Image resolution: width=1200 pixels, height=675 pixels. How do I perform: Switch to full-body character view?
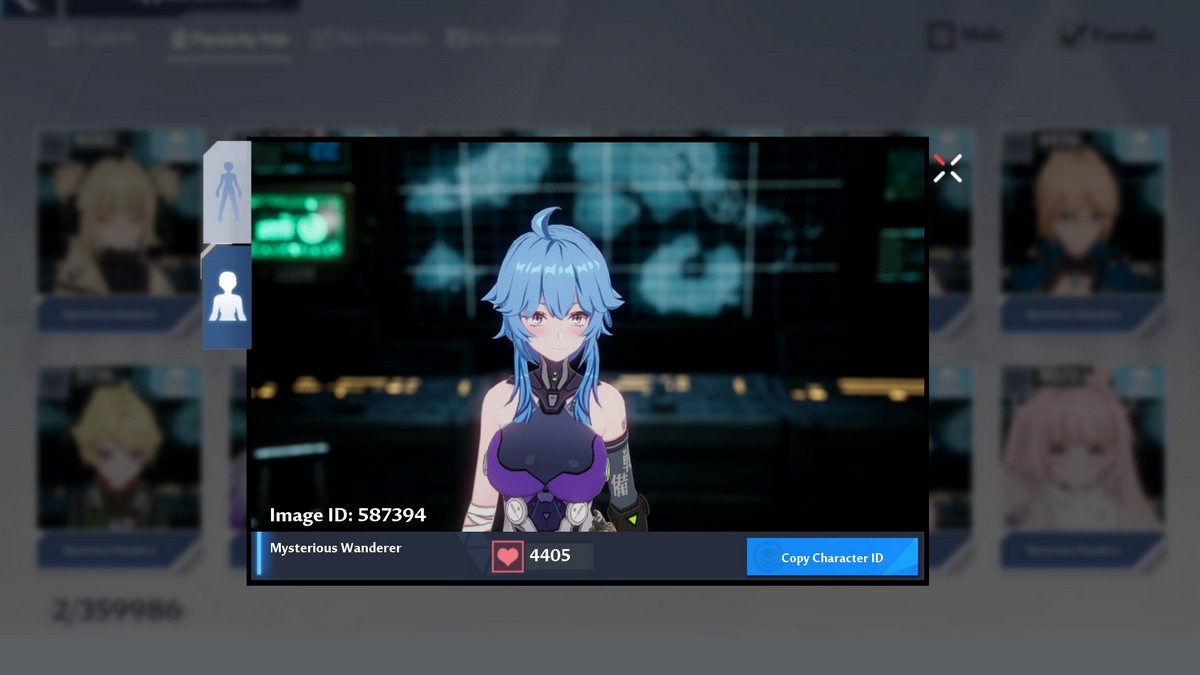coord(228,192)
